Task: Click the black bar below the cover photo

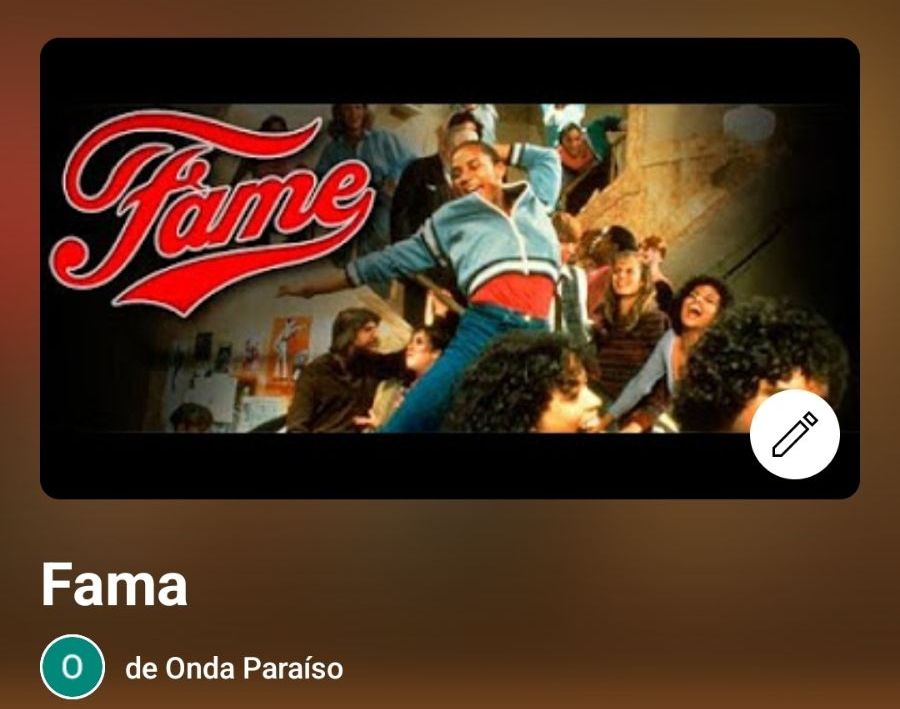Action: 396,465
